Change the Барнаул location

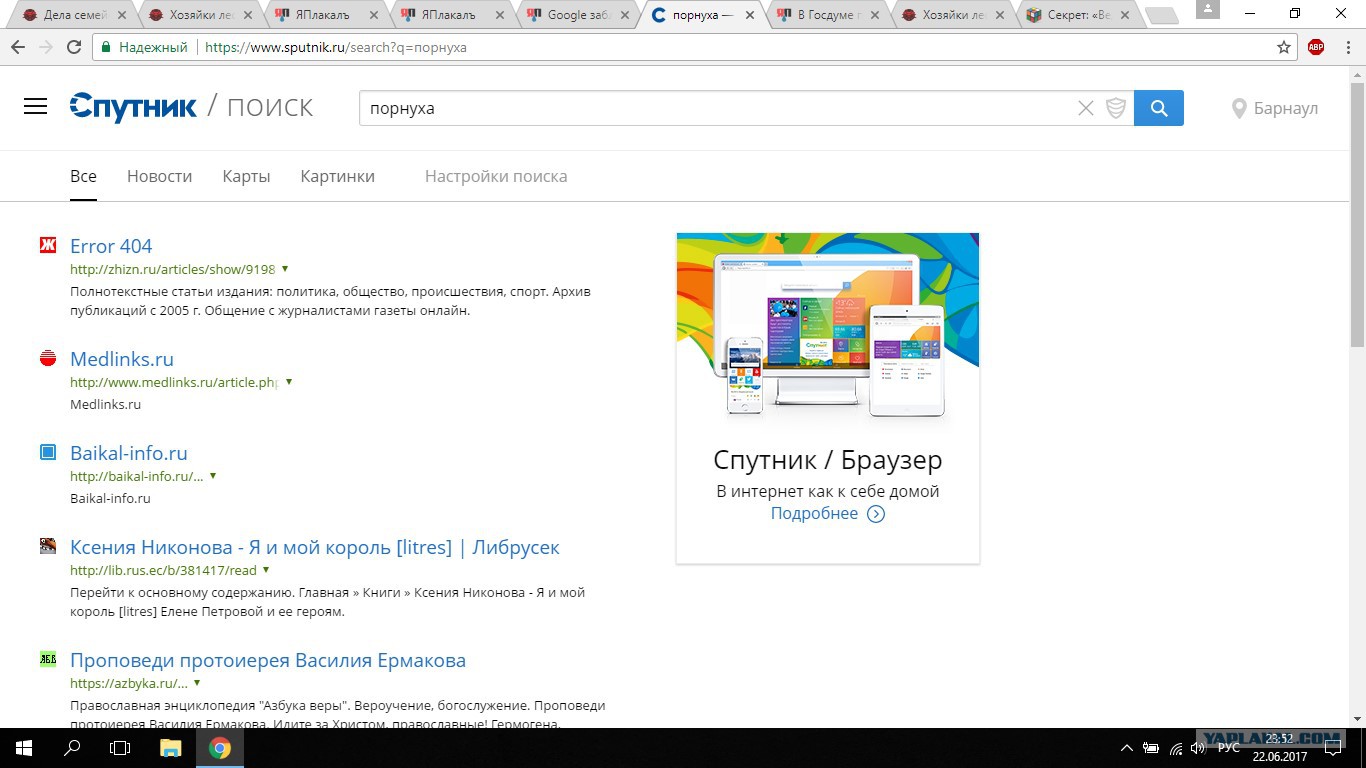coord(1275,108)
